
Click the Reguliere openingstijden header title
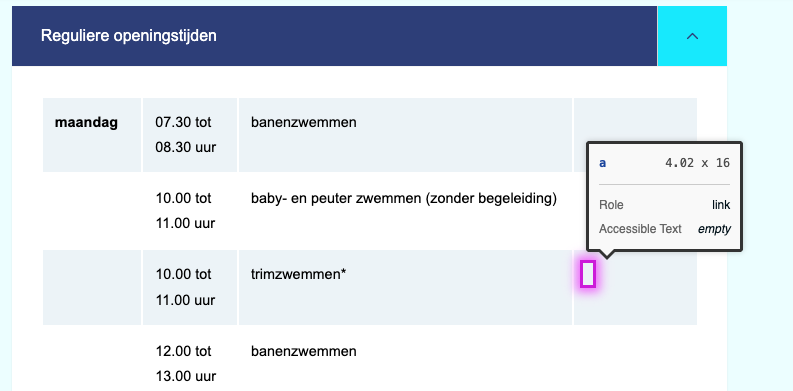[x=128, y=36]
